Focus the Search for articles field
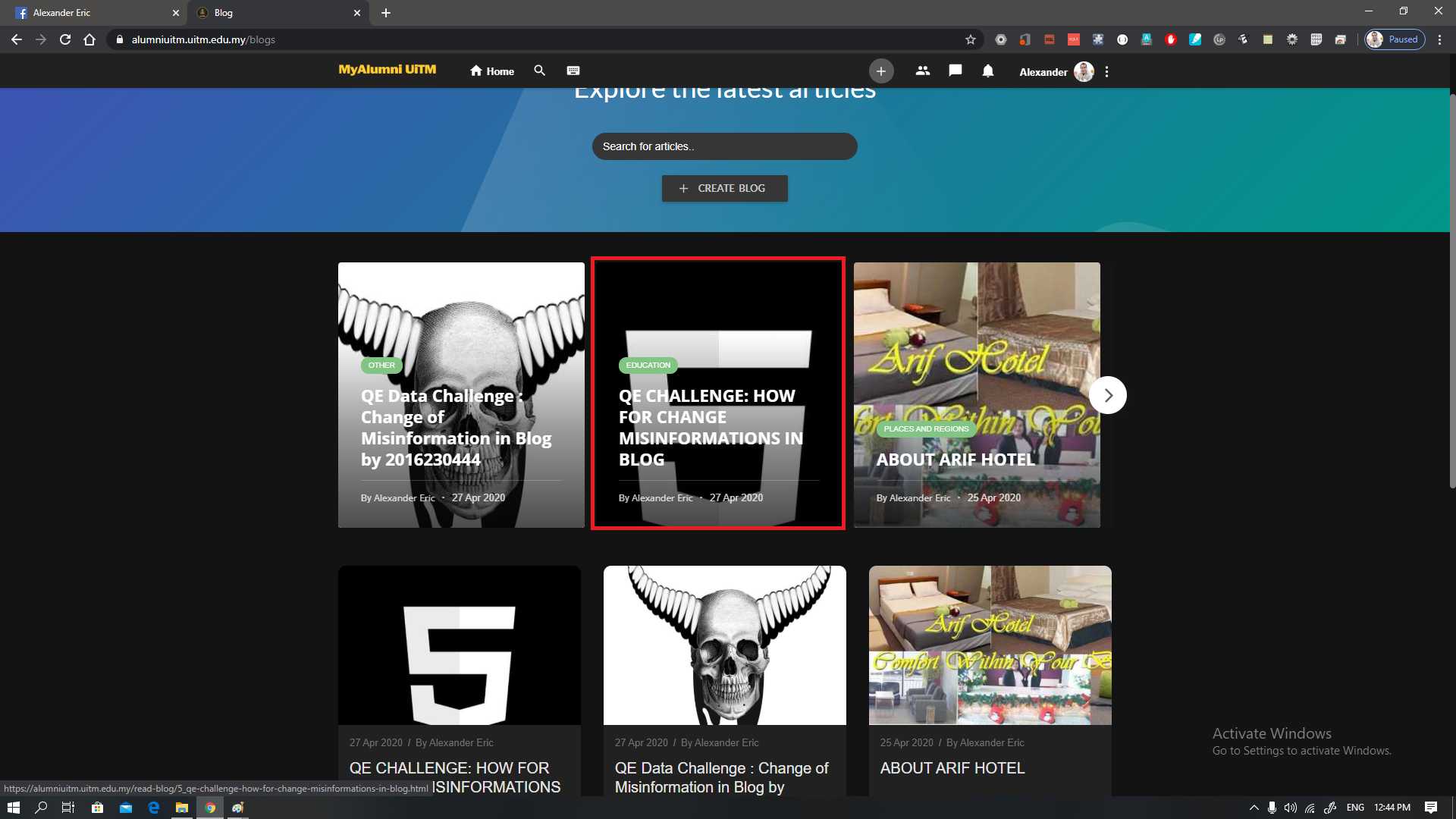This screenshot has width=1456, height=819. pos(724,146)
